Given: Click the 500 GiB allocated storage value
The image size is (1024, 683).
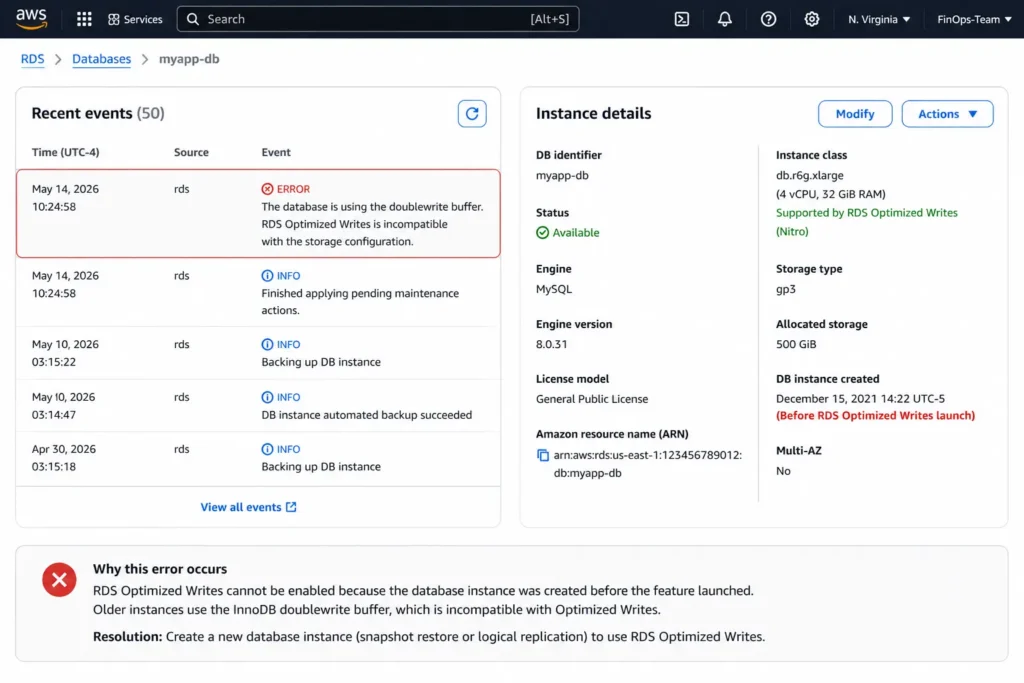Looking at the screenshot, I should click(795, 344).
